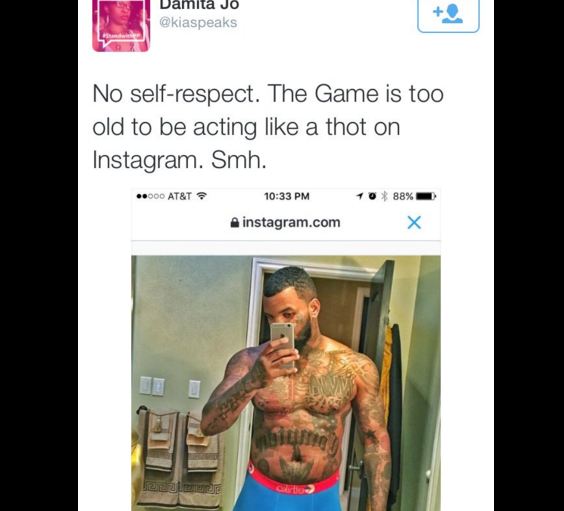Screen dimensions: 564x511
Task: Open the Damita Jo display name
Action: coord(199,4)
